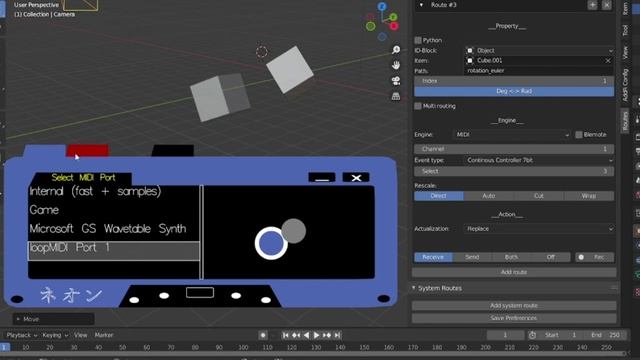Viewport: 640px width, 360px height.
Task: Jump to timeline start
Action: [x=286, y=335]
